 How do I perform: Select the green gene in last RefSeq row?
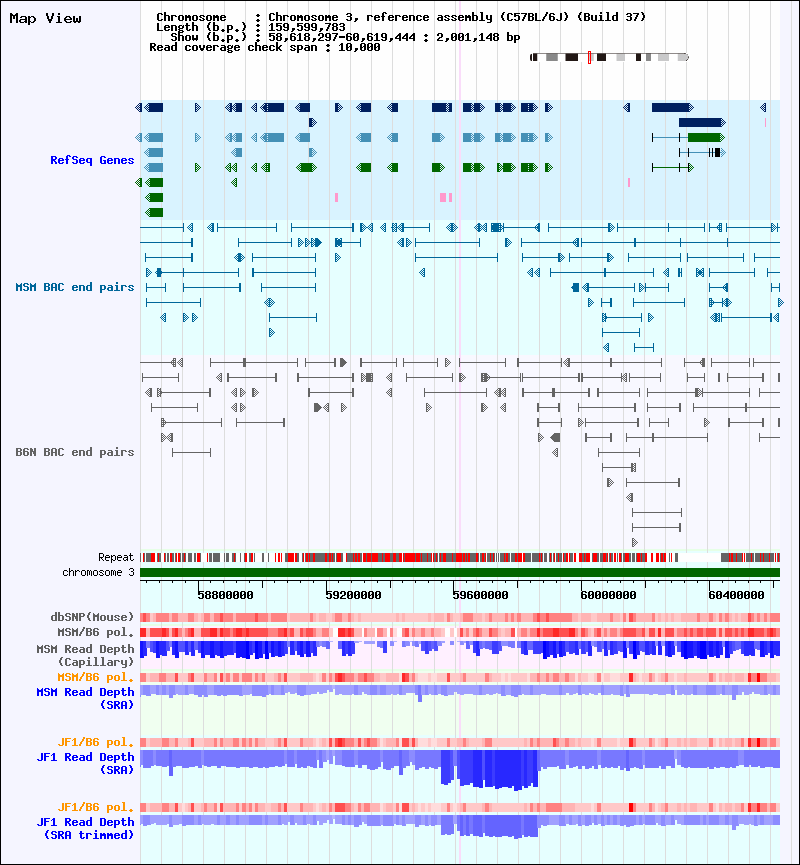pos(154,212)
